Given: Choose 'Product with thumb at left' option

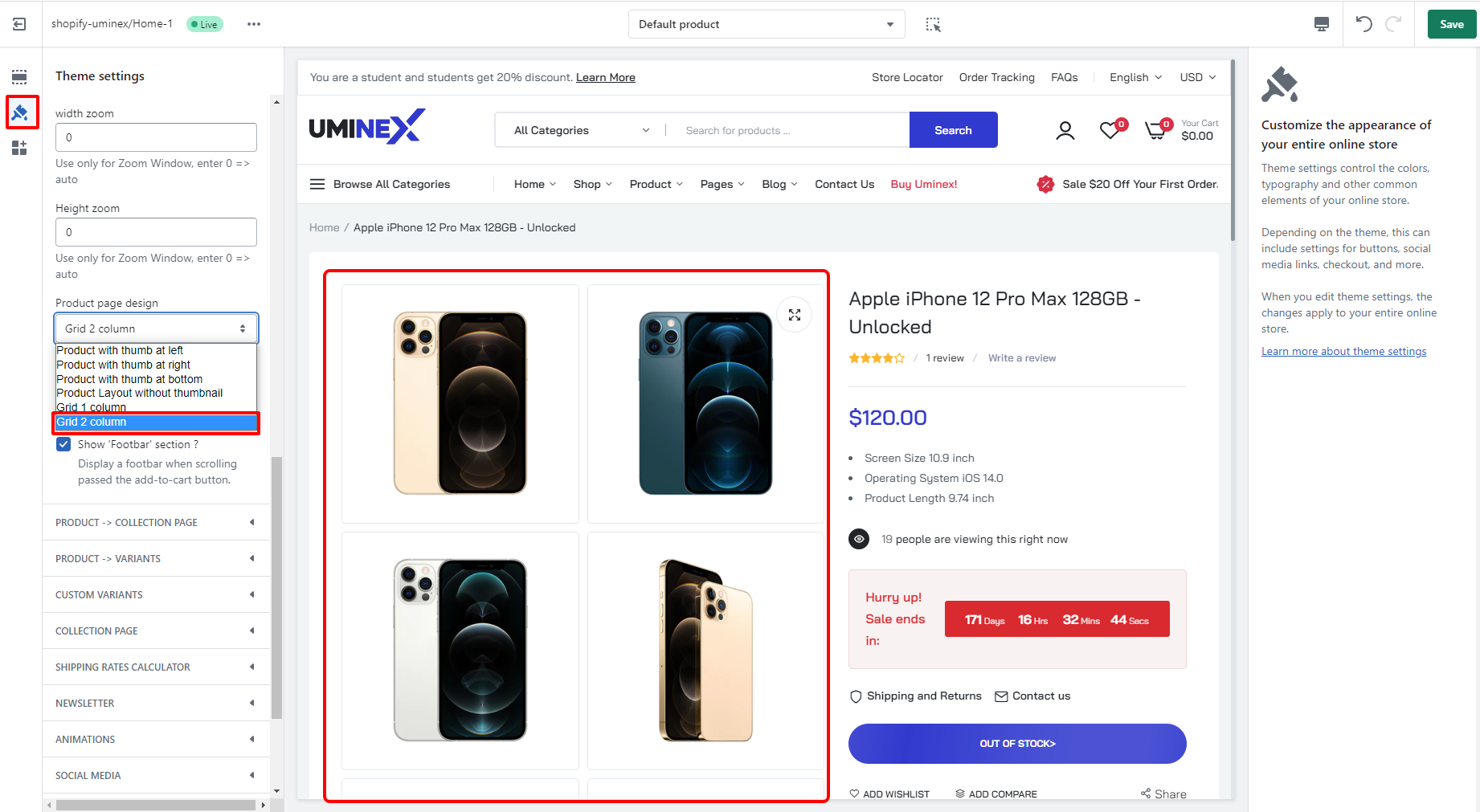Looking at the screenshot, I should [x=120, y=350].
